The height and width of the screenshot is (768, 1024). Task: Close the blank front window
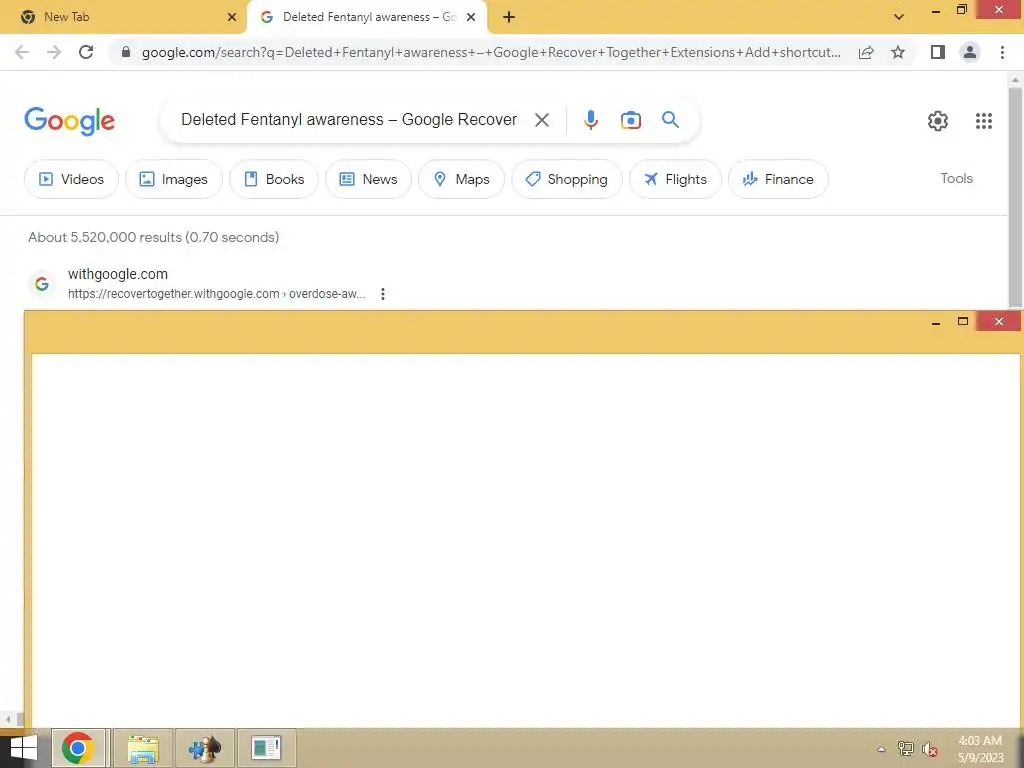[x=999, y=321]
